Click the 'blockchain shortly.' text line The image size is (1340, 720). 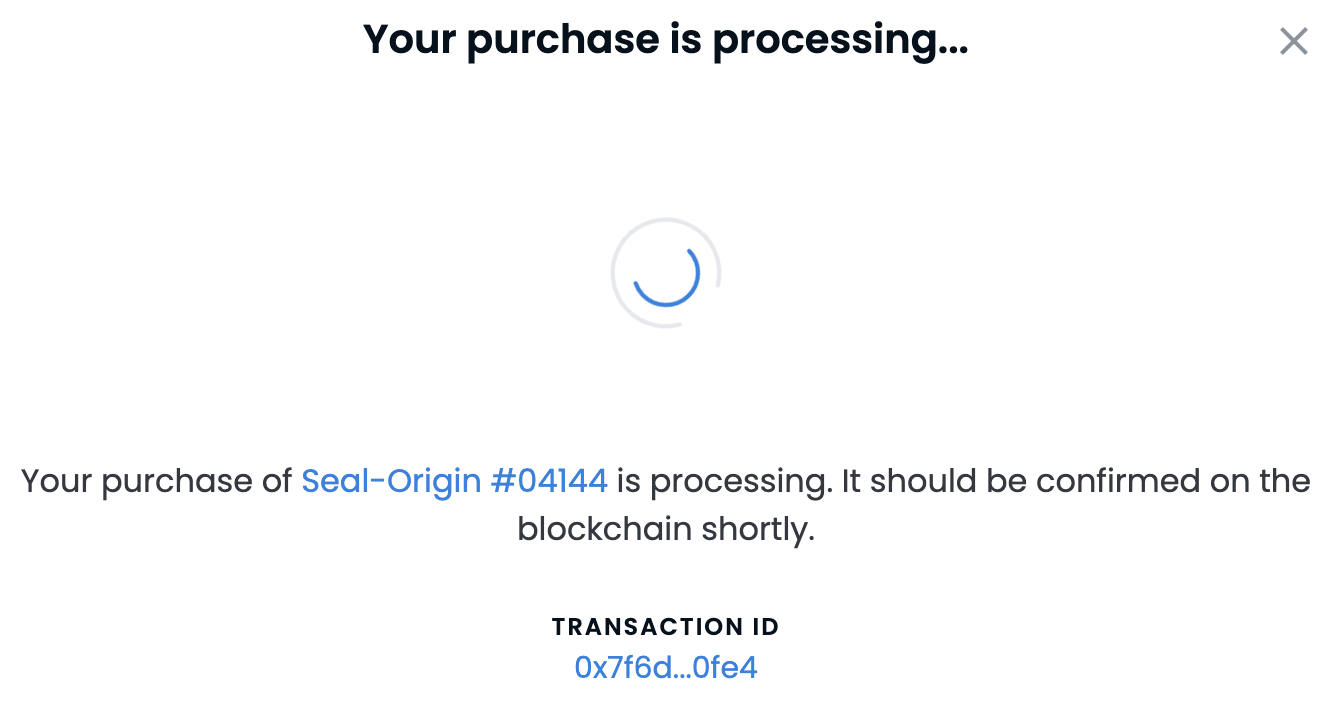pyautogui.click(x=666, y=529)
